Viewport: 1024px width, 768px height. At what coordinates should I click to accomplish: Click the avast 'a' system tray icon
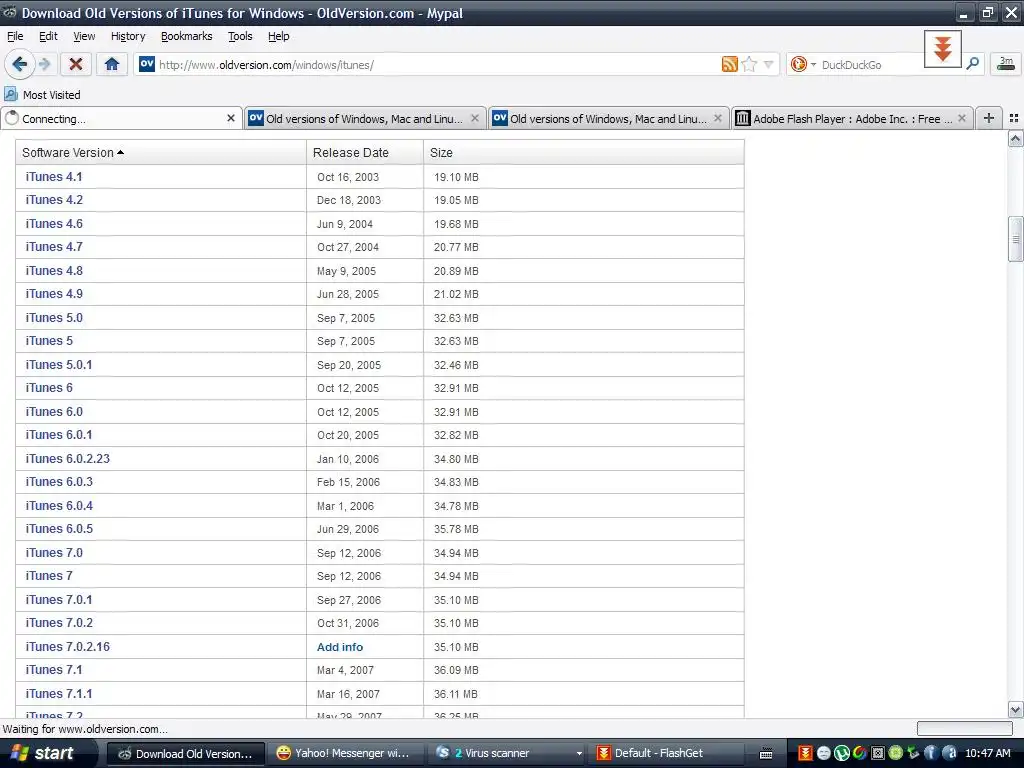tap(949, 753)
